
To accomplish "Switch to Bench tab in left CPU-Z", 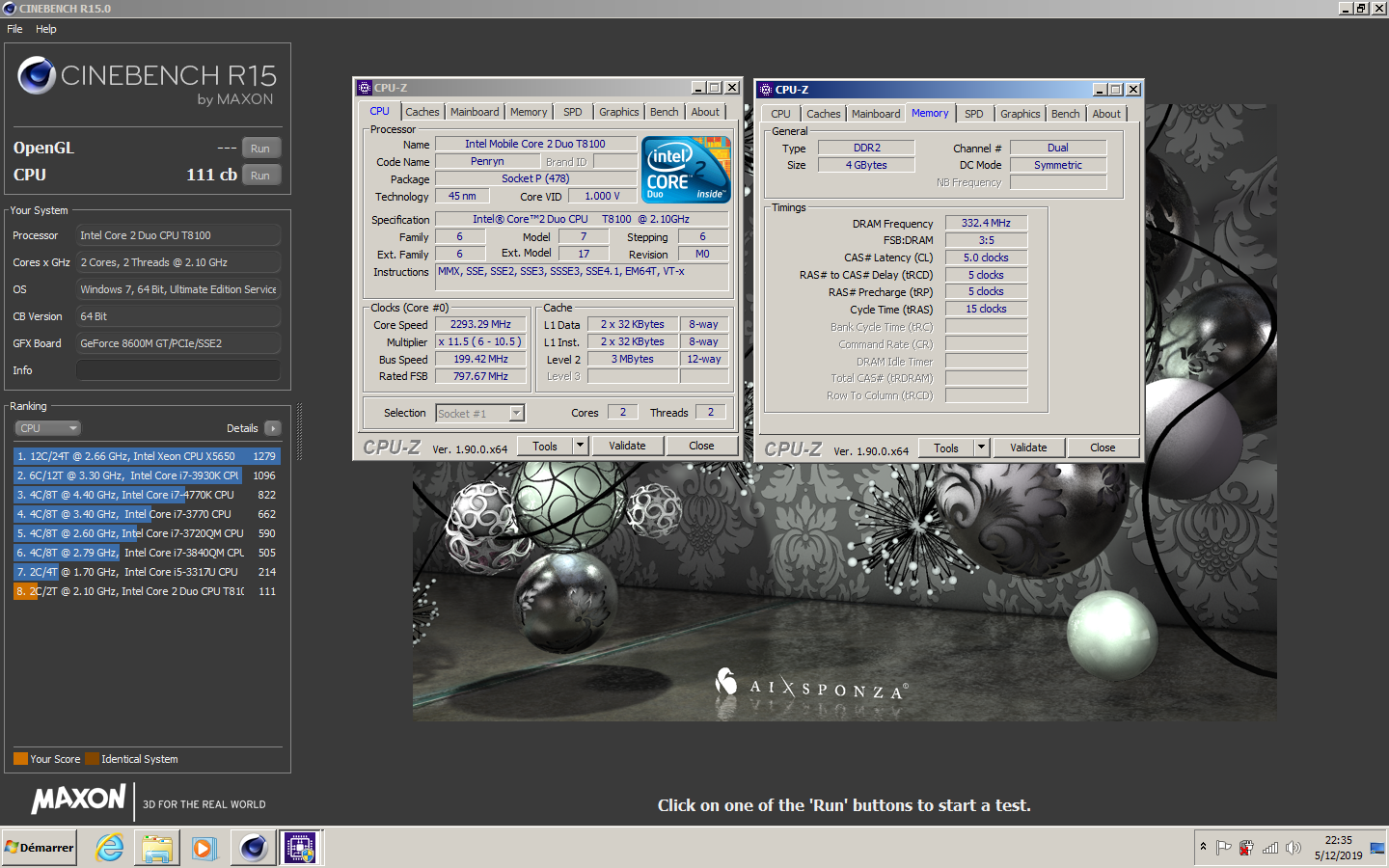I will (664, 112).
